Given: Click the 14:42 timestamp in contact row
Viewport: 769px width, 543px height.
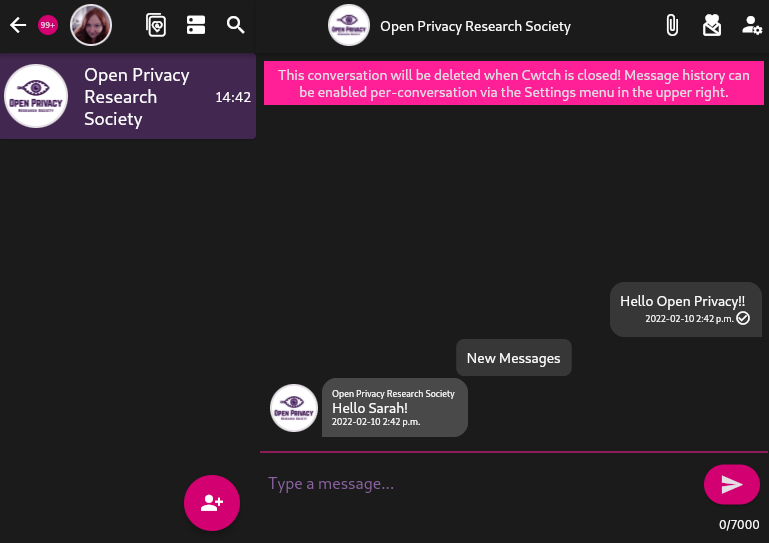Looking at the screenshot, I should [233, 97].
